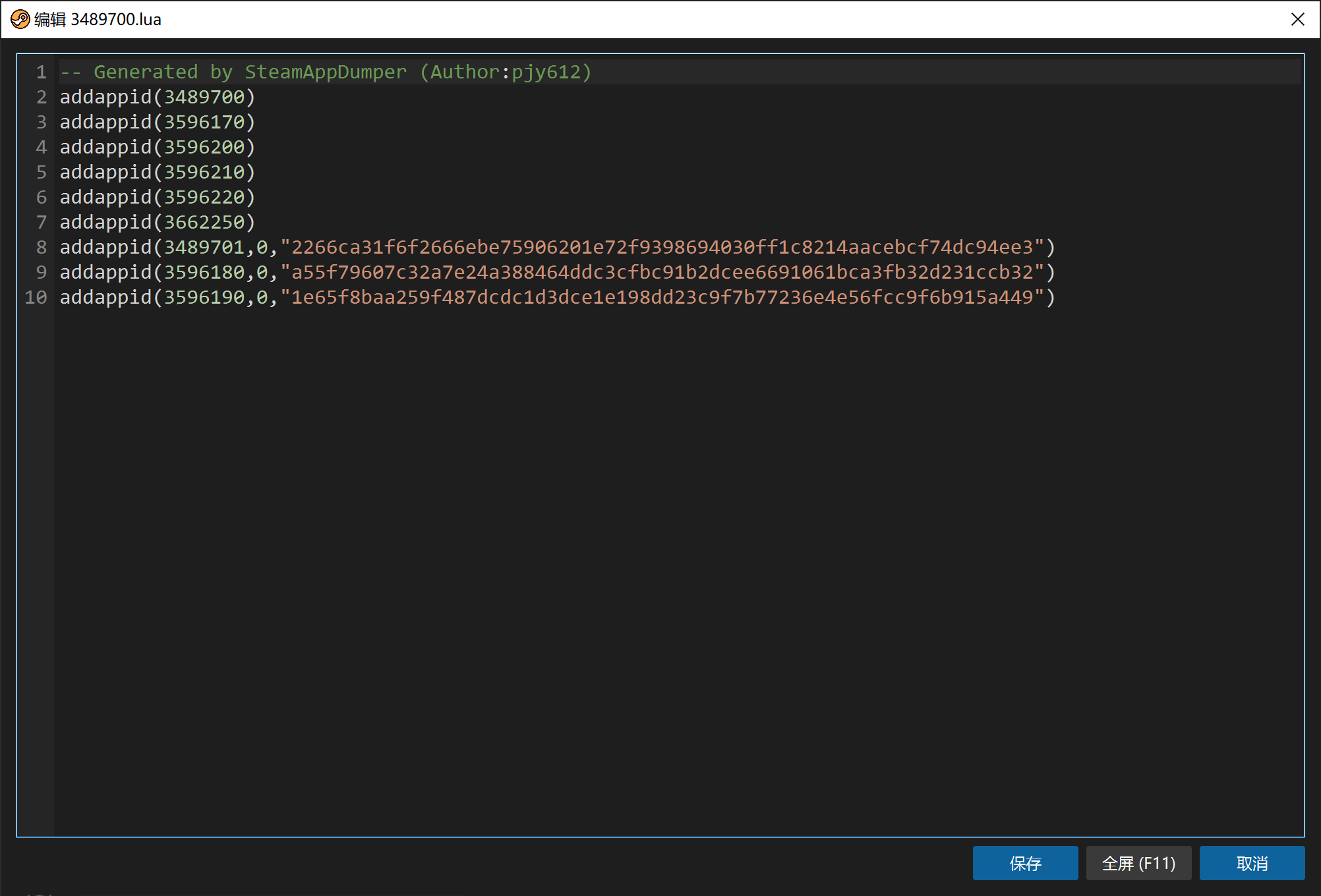Click the 全屏 (F11) fullscreen button

click(1138, 863)
